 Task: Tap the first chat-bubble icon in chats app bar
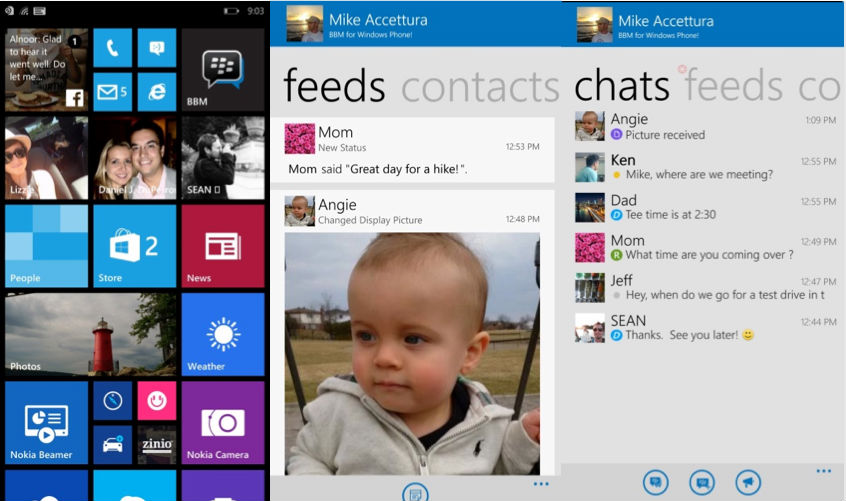click(x=656, y=482)
